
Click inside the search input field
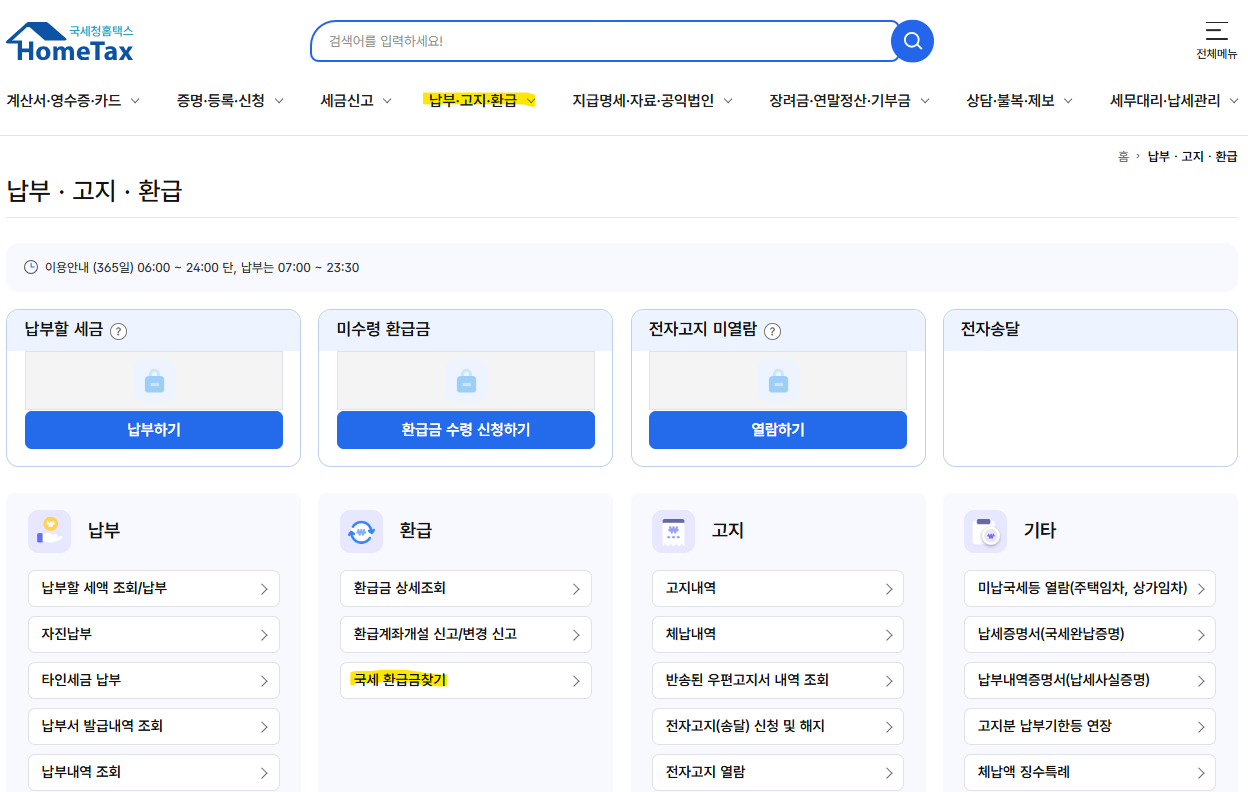coord(600,41)
